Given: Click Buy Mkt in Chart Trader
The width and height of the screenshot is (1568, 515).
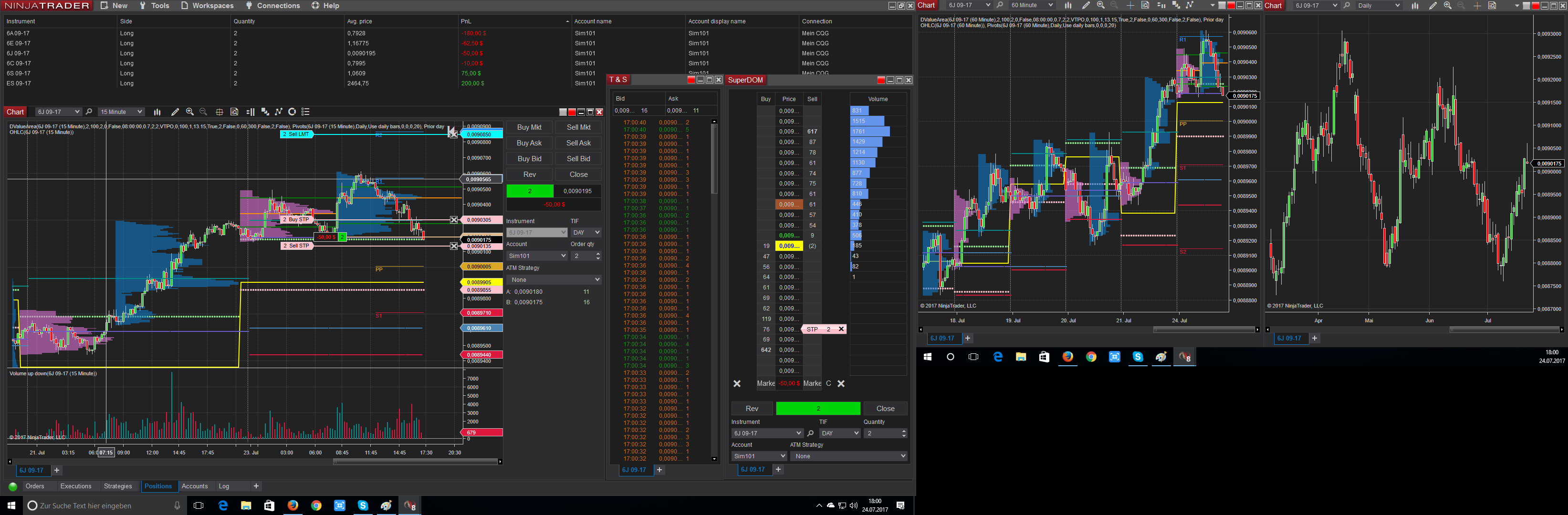Looking at the screenshot, I should pyautogui.click(x=529, y=127).
